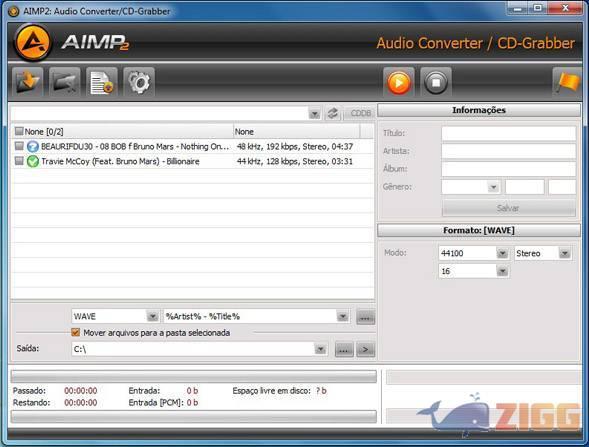Click the upper conversion progress bar
This screenshot has height=447, width=589.
pyautogui.click(x=194, y=376)
